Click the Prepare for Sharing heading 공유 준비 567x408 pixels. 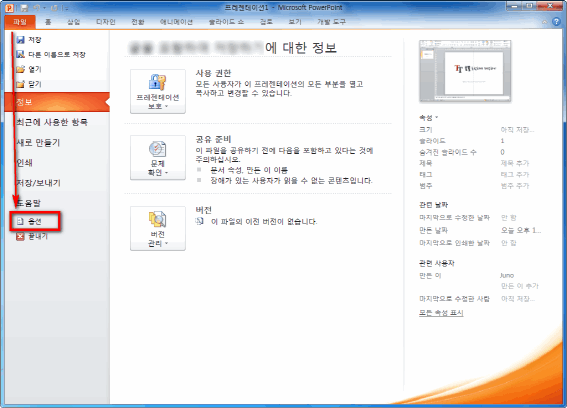tap(213, 139)
